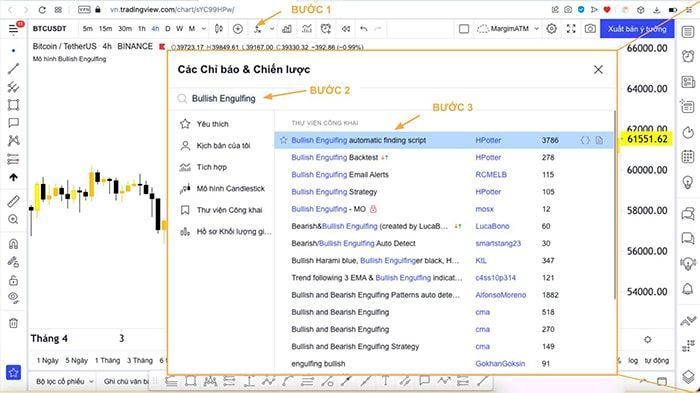This screenshot has width=700, height=393.
Task: Select Bullish Engulfing Strategy script
Action: 443,192
